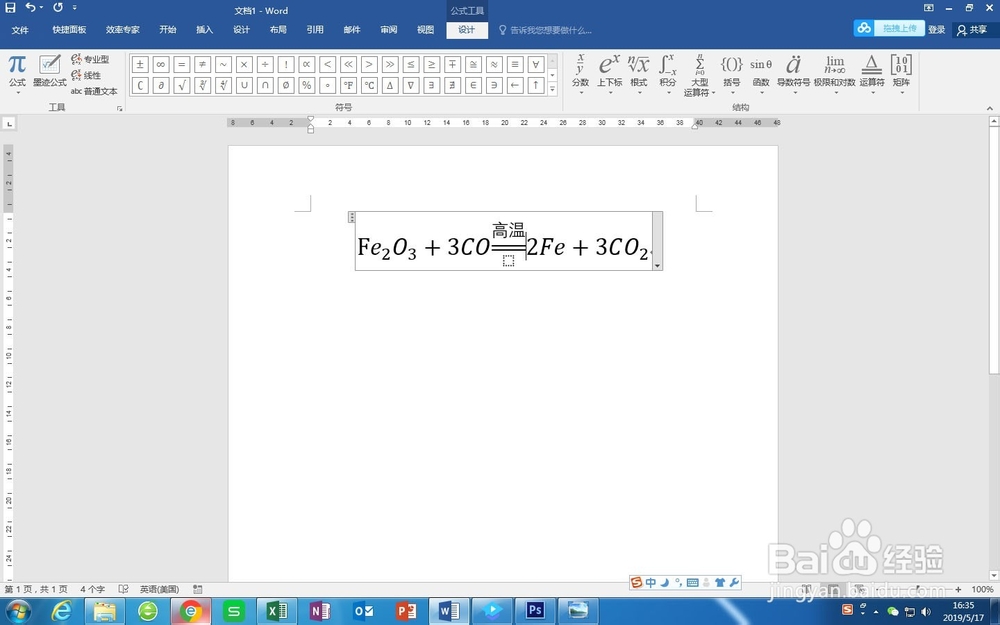Open the Windows Start menu

pos(17,611)
